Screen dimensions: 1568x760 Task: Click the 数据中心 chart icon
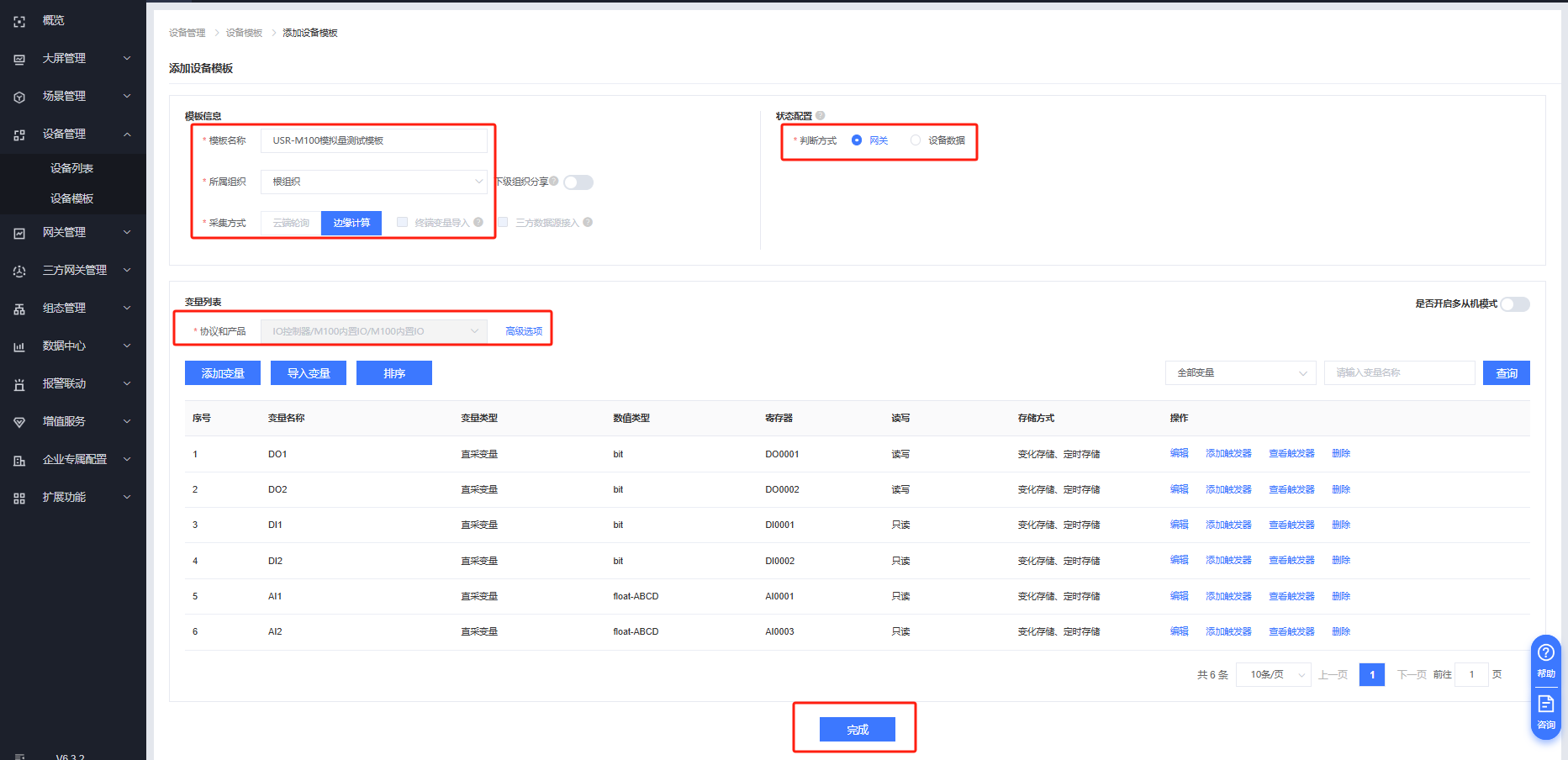pos(19,346)
